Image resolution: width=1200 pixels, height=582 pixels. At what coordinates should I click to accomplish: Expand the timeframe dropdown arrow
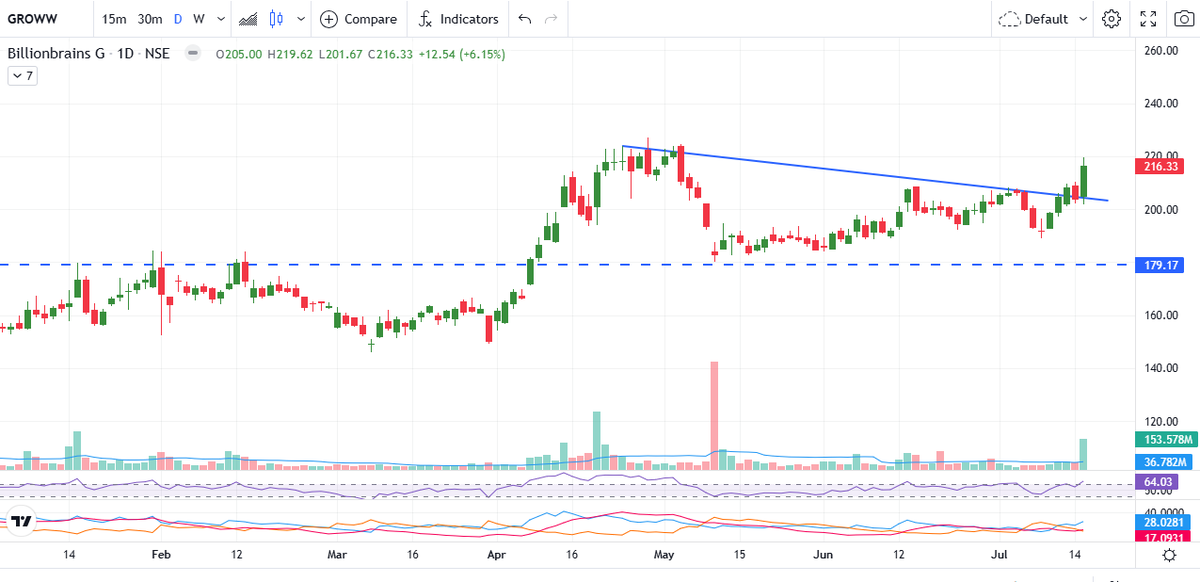click(221, 19)
